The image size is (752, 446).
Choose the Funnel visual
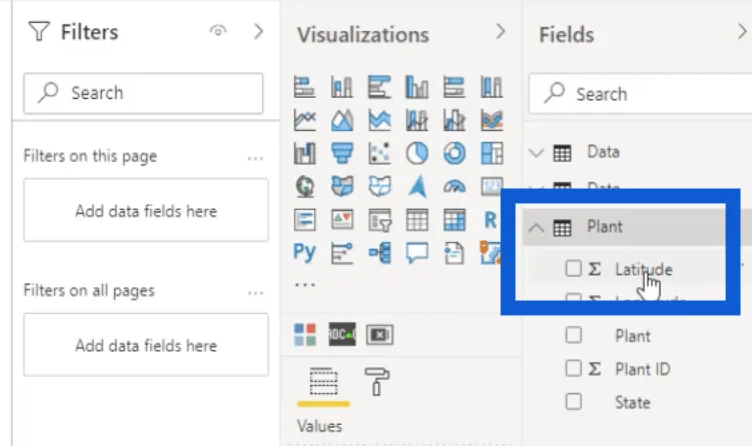click(342, 153)
